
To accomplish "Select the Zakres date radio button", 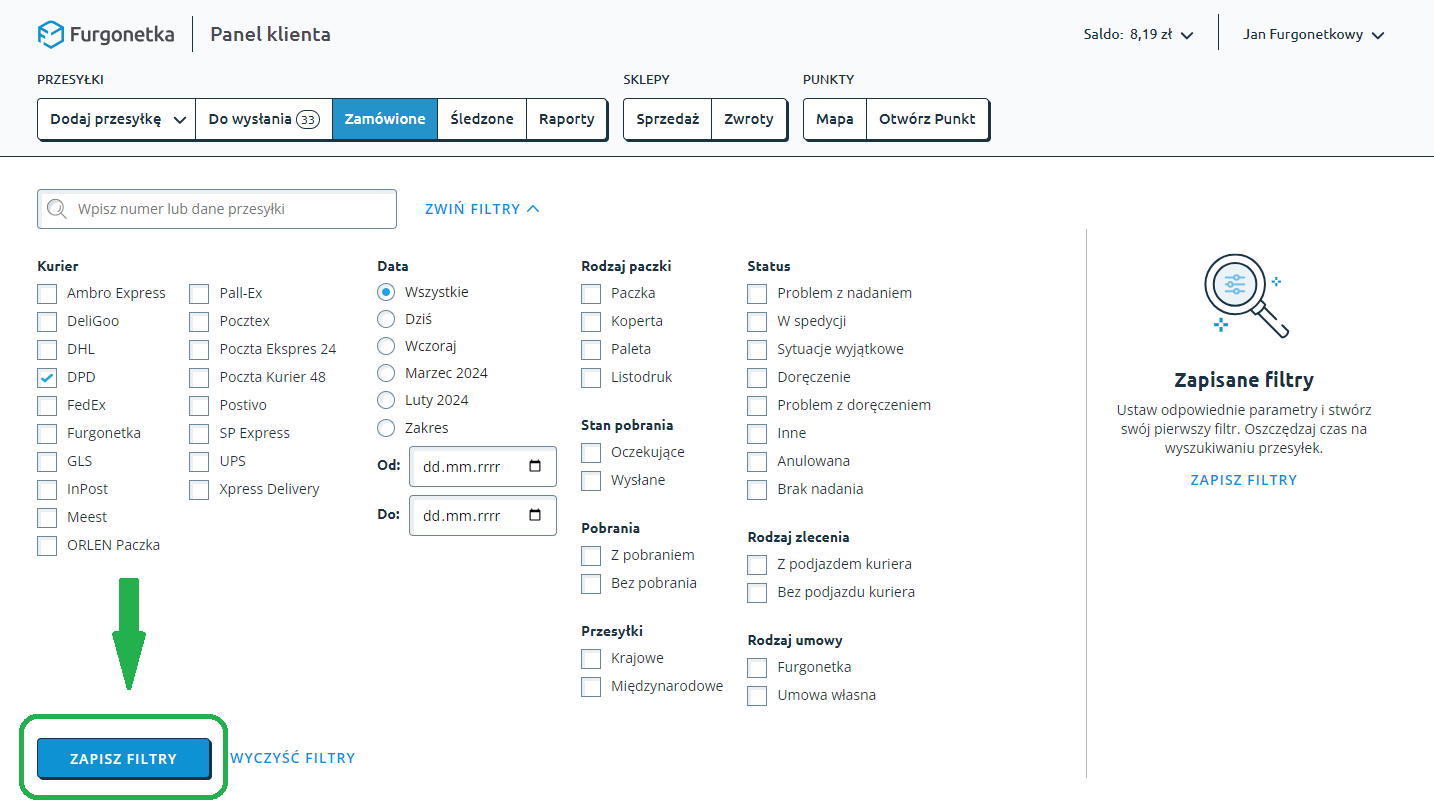I will click(x=386, y=428).
